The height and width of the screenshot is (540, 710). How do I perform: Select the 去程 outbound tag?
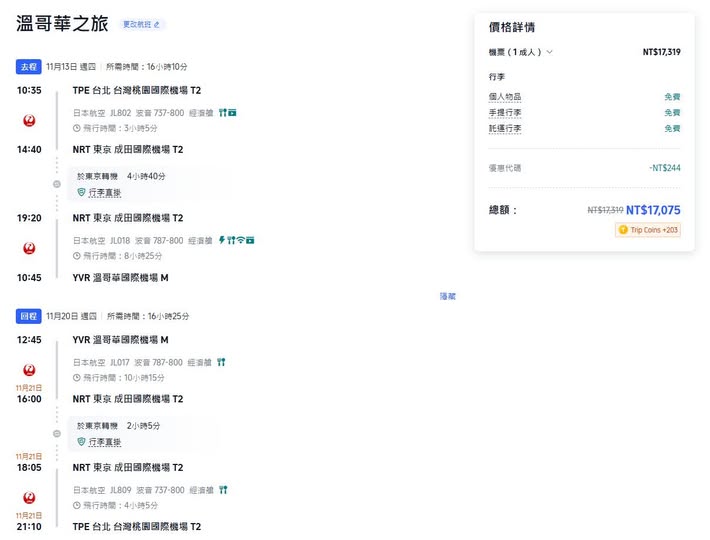coord(28,67)
